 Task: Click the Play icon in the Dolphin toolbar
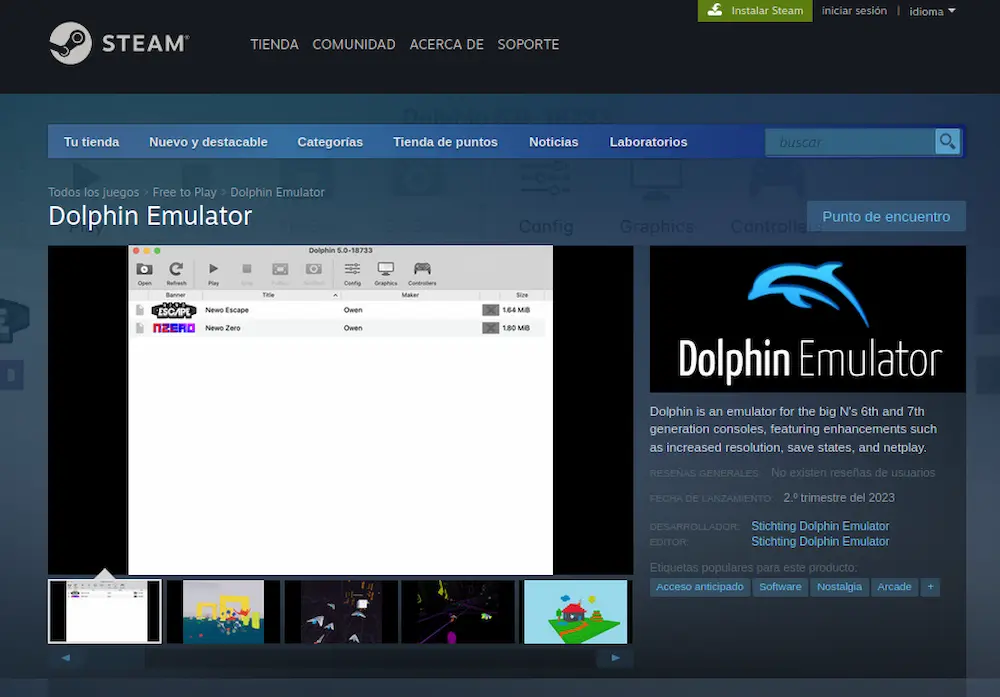(213, 270)
